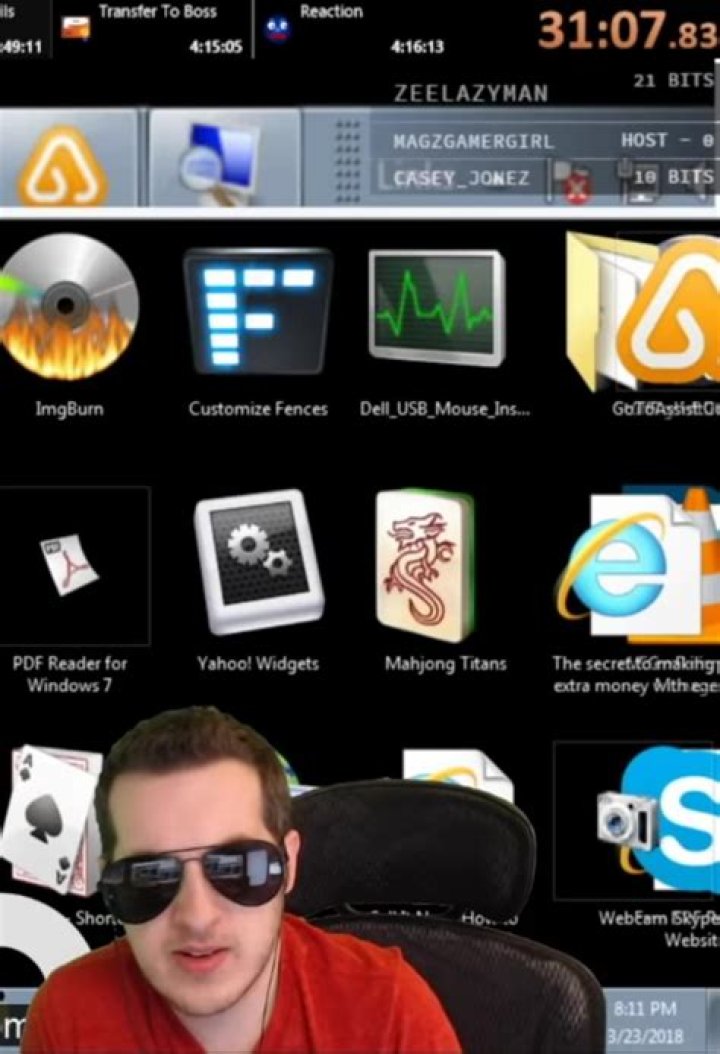Screen dimensions: 720x1054
Task: Launch Customize Fences shortcut
Action: pyautogui.click(x=257, y=311)
